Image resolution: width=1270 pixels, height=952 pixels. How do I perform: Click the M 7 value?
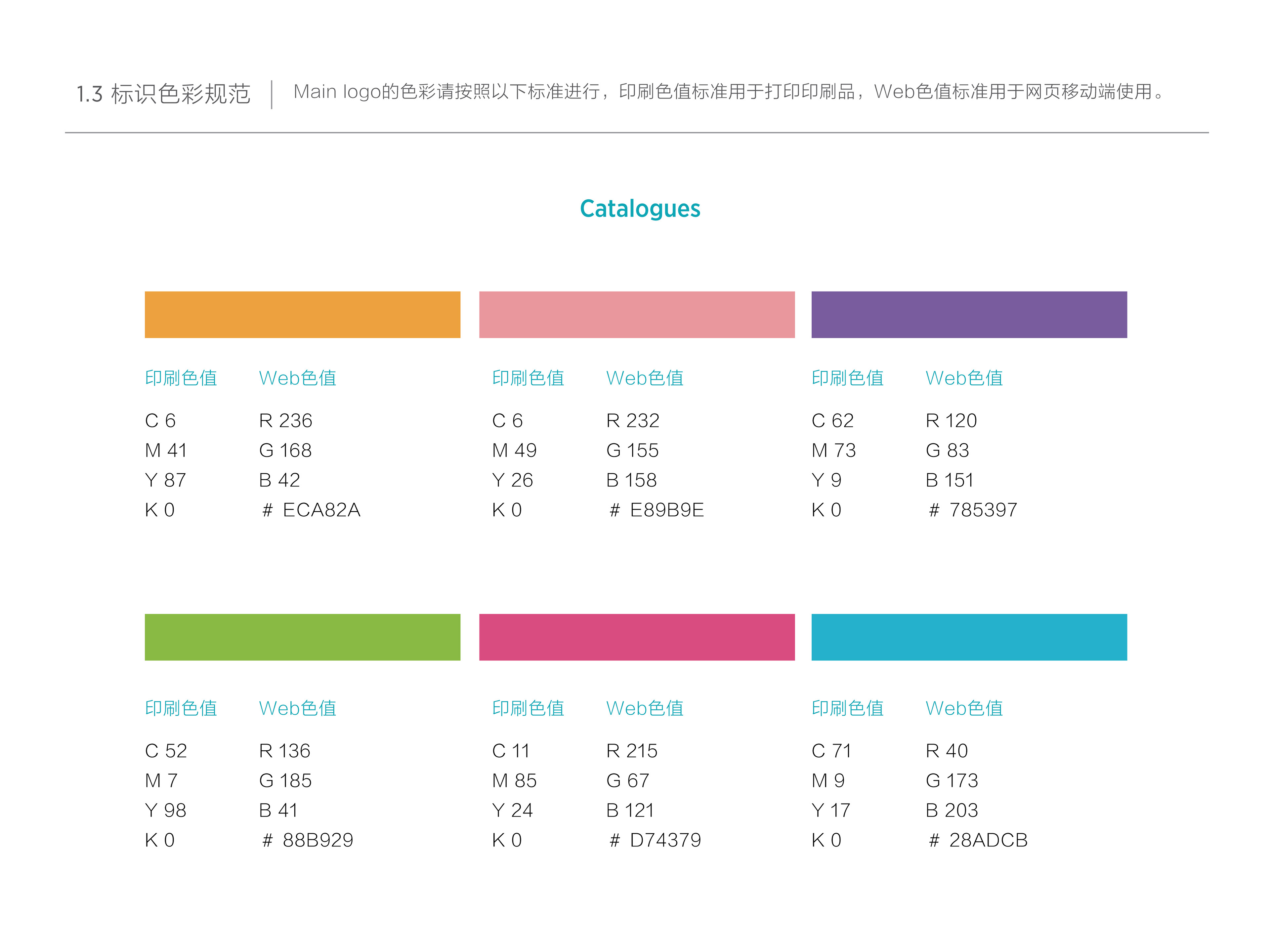[161, 780]
